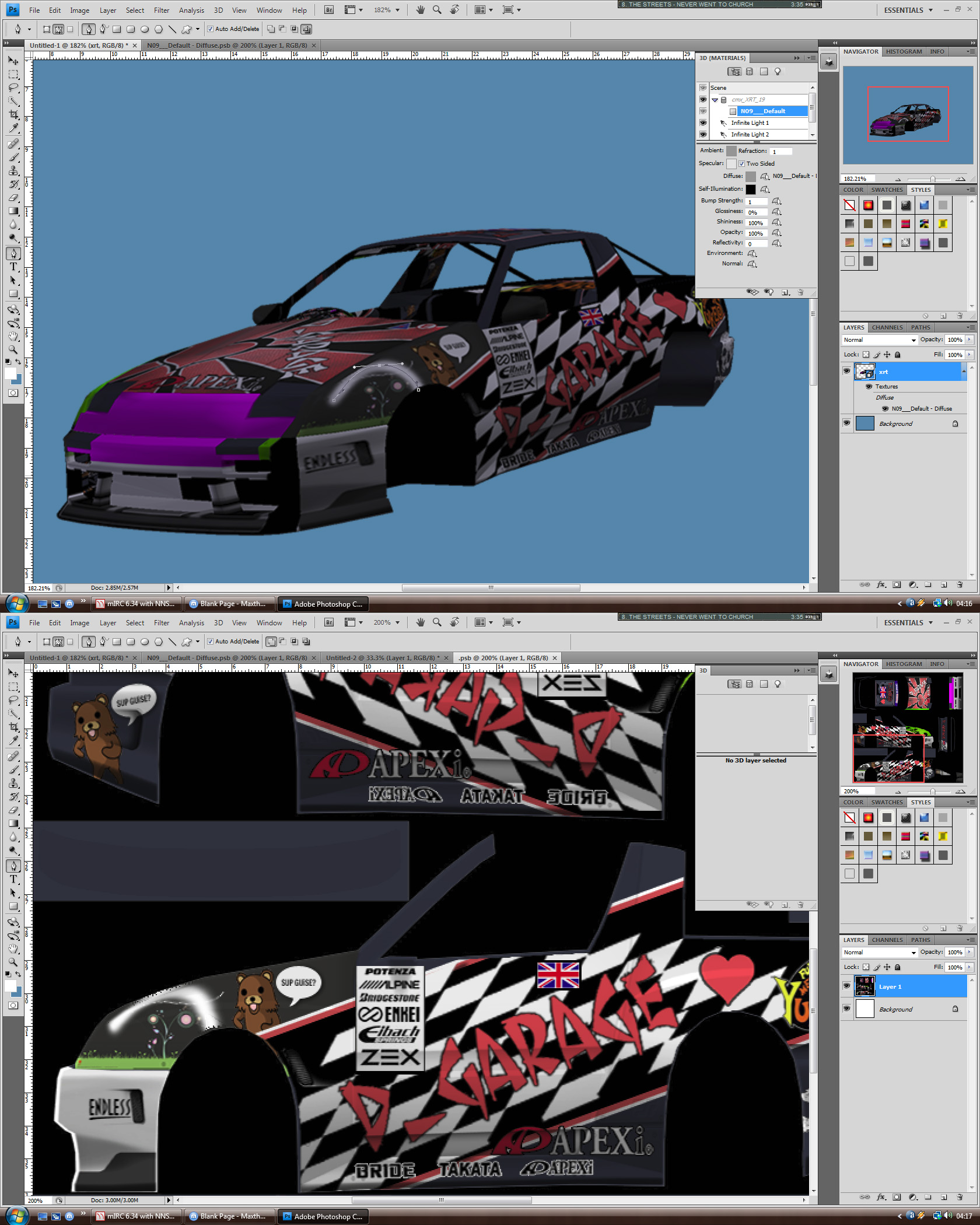Click texture map icon beside Bump Strength
Screen dimensions: 980x1225
[776, 201]
